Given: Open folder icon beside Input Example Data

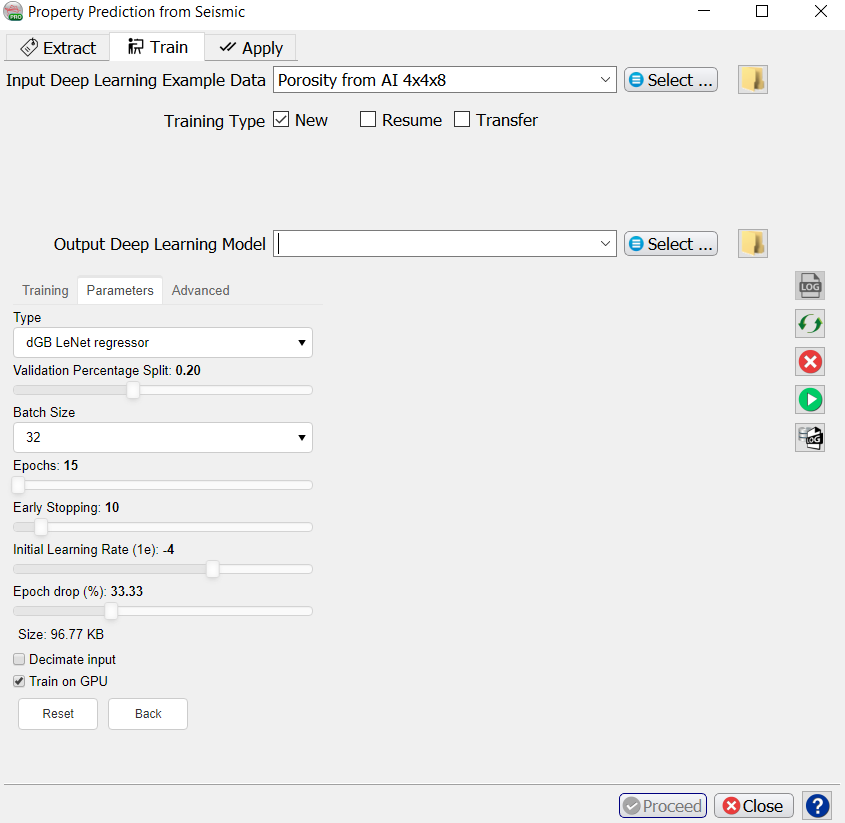Looking at the screenshot, I should [x=753, y=80].
